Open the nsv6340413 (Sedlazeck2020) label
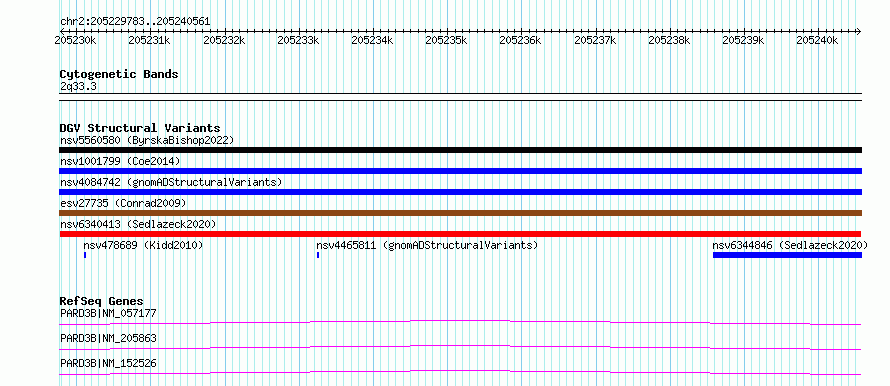890x386 pixels. (x=138, y=224)
